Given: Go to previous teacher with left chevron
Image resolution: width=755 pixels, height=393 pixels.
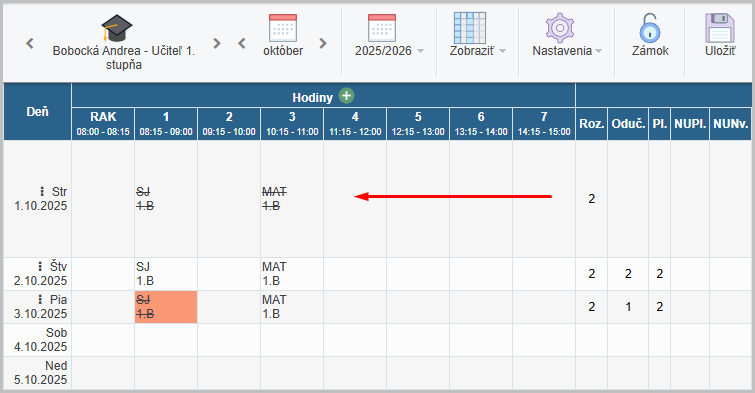Looking at the screenshot, I should pos(30,43).
